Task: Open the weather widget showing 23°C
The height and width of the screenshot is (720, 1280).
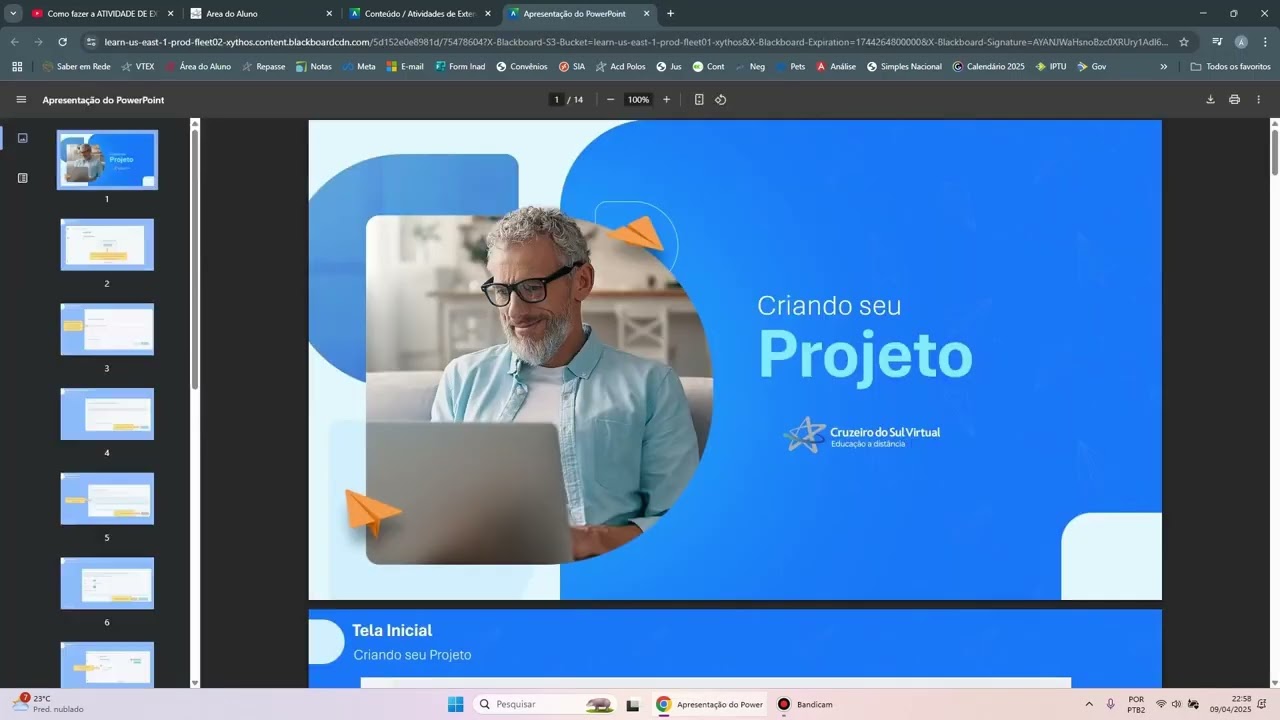Action: (47, 704)
